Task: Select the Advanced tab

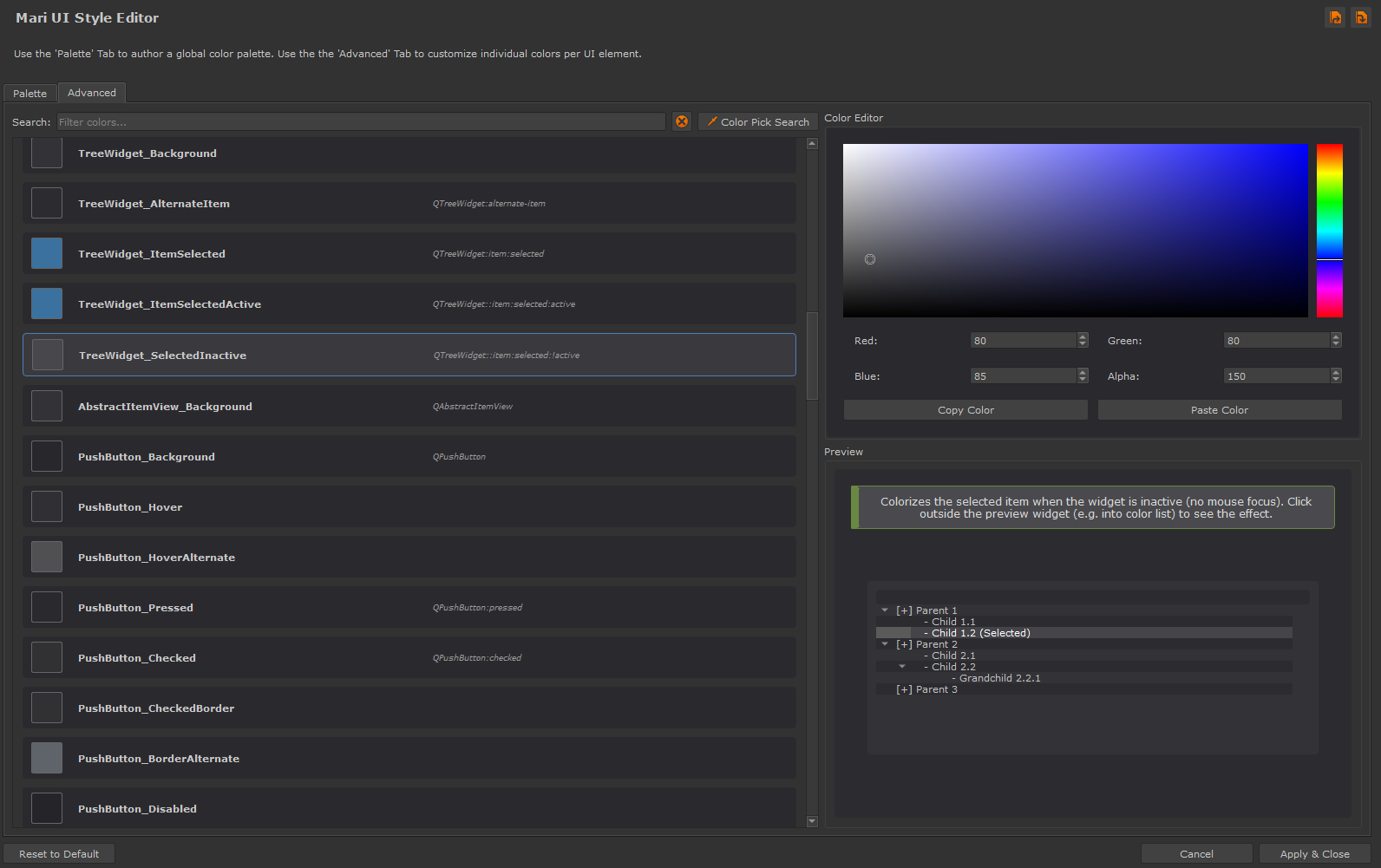Action: pos(92,93)
